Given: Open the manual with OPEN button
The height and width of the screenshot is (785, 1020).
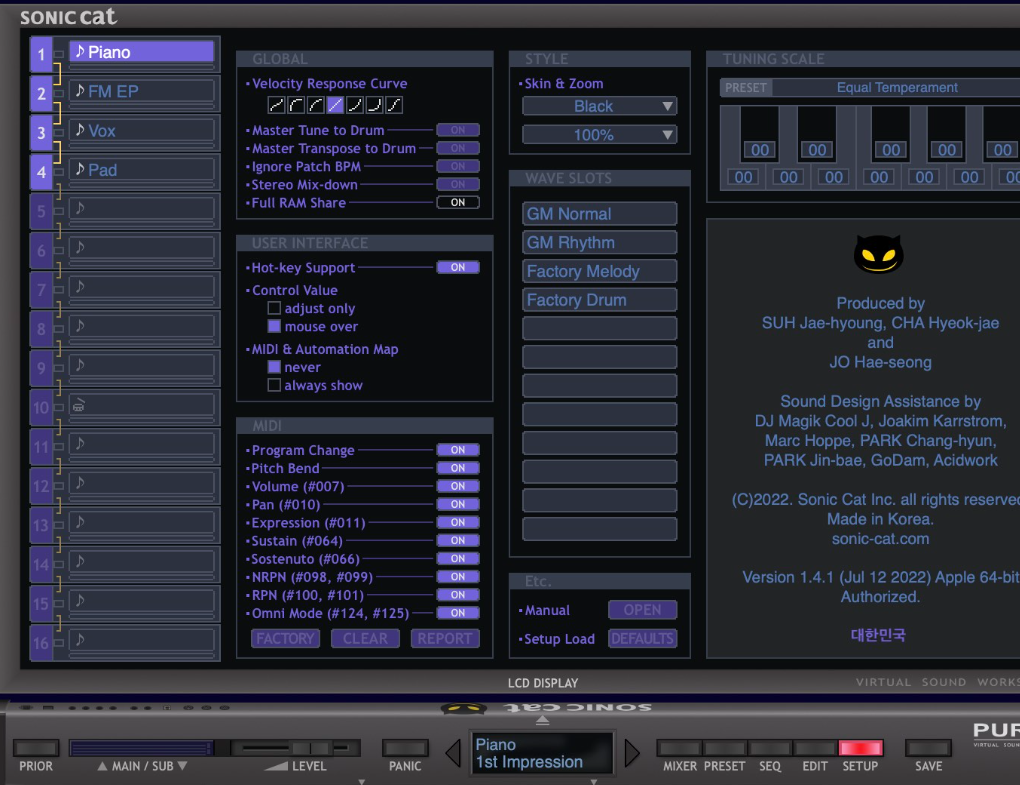Looking at the screenshot, I should [643, 610].
